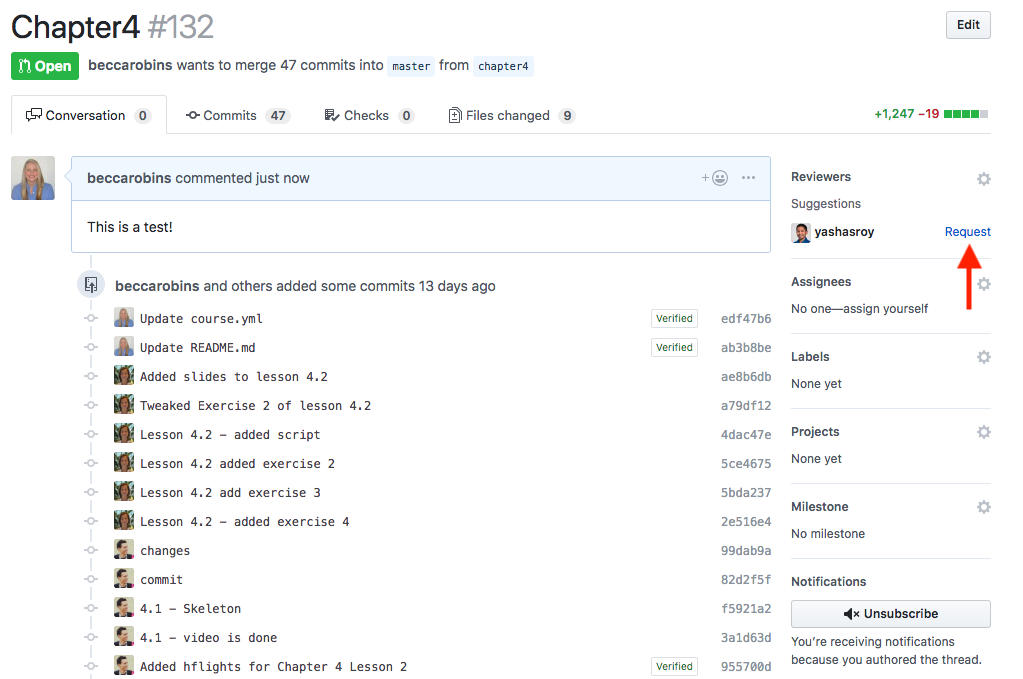Click the Verified badge on Added hflights commit
This screenshot has width=1023, height=679.
(x=674, y=667)
